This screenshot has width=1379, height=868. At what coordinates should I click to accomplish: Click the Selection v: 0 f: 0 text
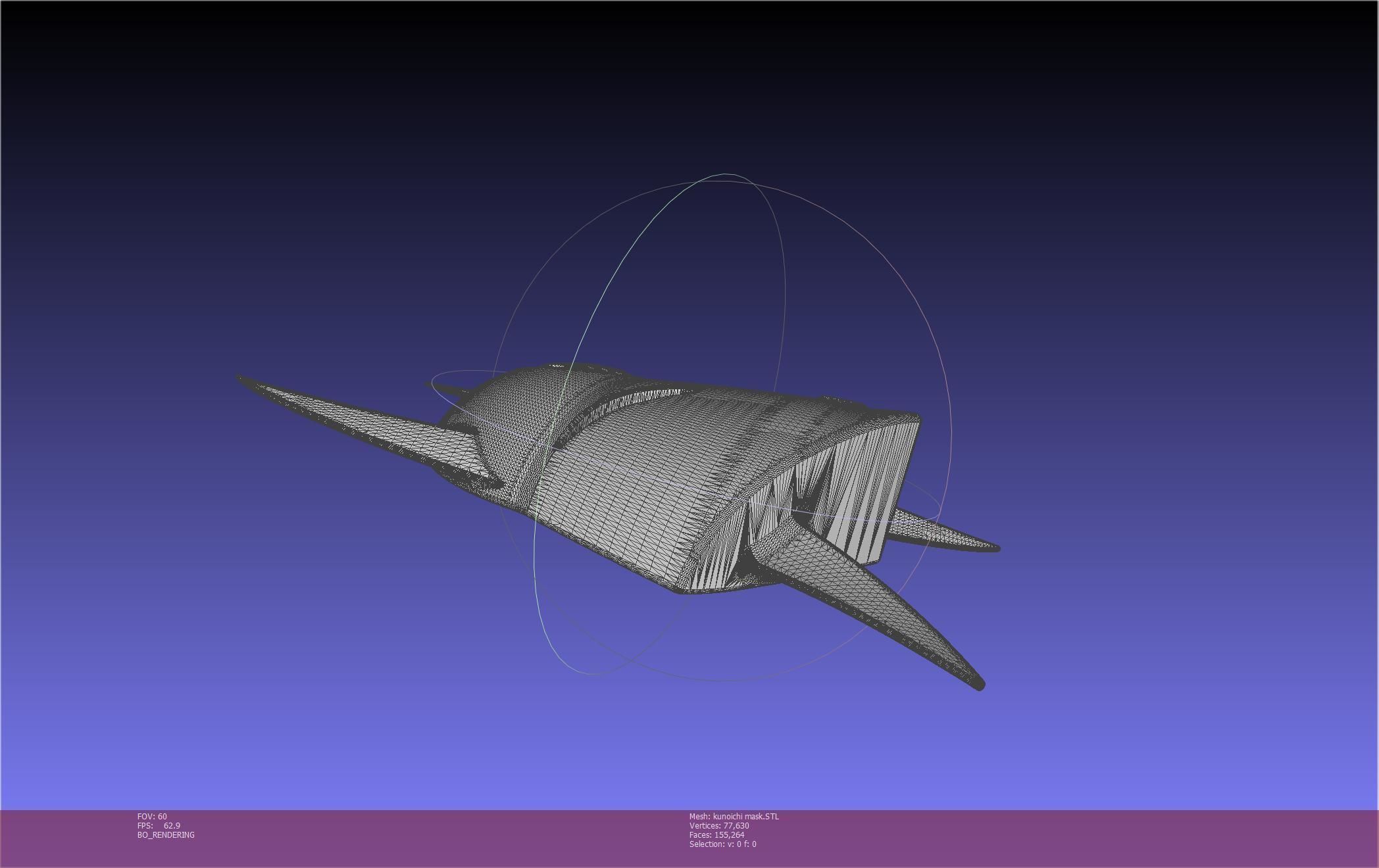(722, 844)
